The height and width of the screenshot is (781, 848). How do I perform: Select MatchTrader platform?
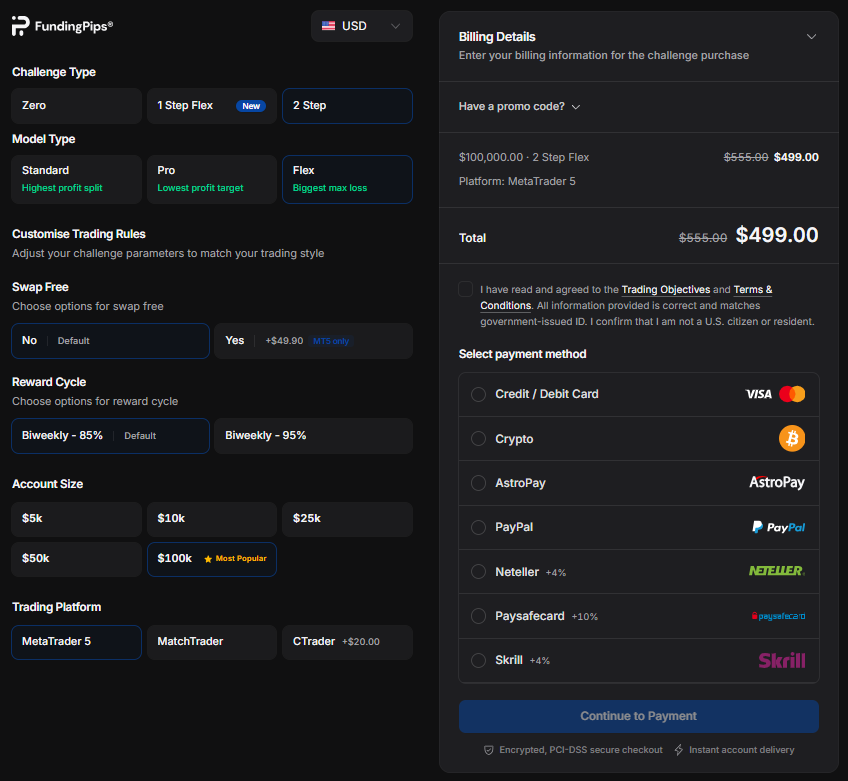point(212,643)
